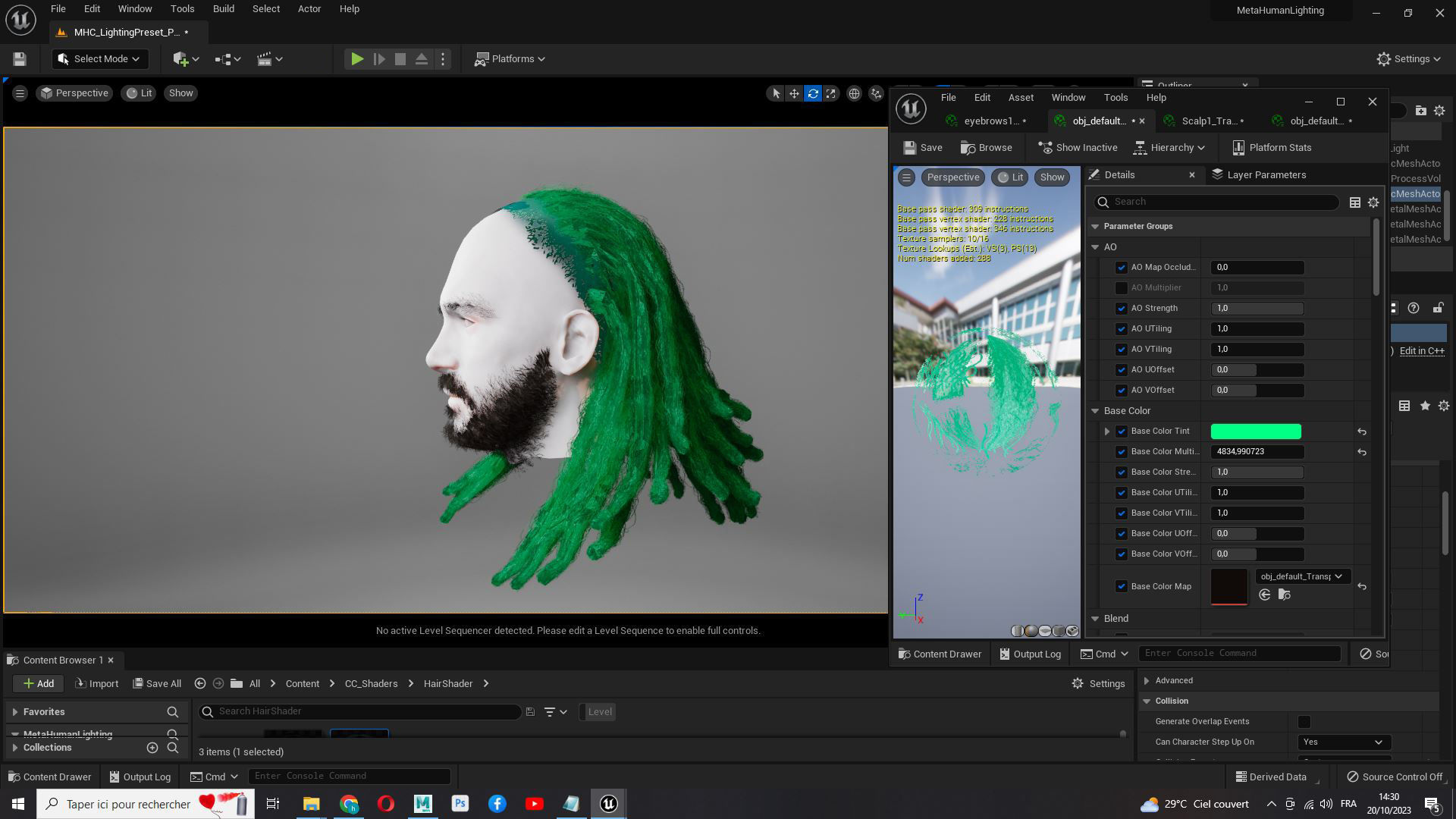Click the eject button in main toolbar
The image size is (1456, 819).
(422, 59)
